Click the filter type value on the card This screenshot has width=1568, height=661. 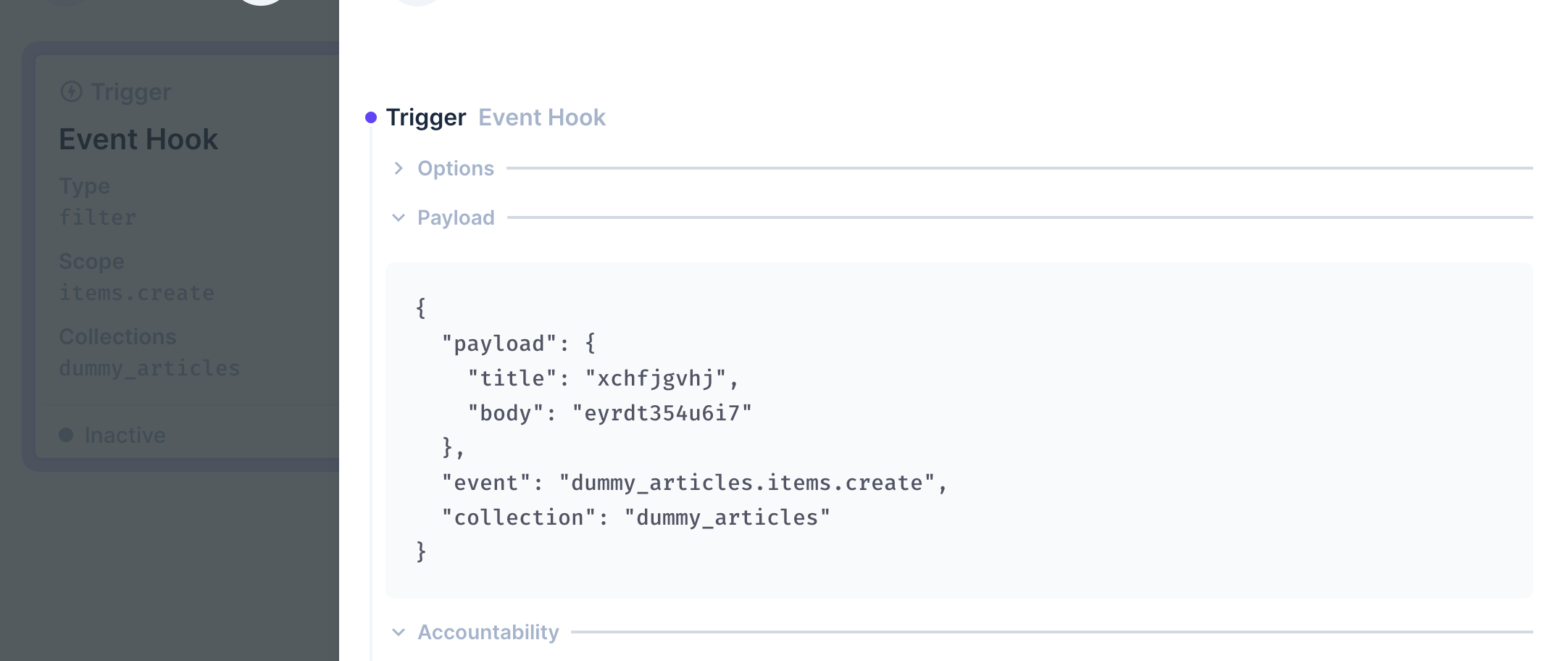97,217
